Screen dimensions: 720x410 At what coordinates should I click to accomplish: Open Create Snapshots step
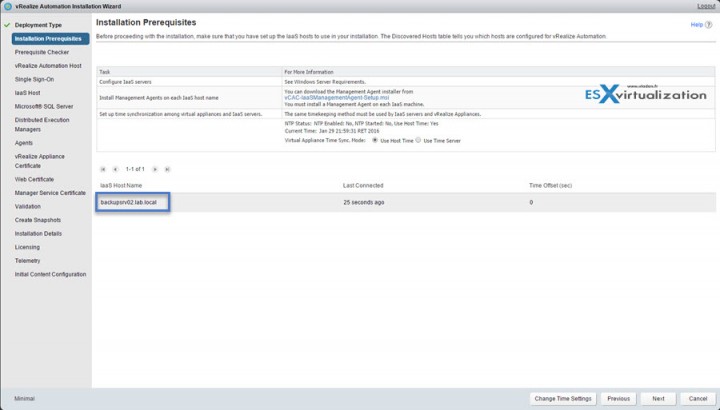pos(38,220)
